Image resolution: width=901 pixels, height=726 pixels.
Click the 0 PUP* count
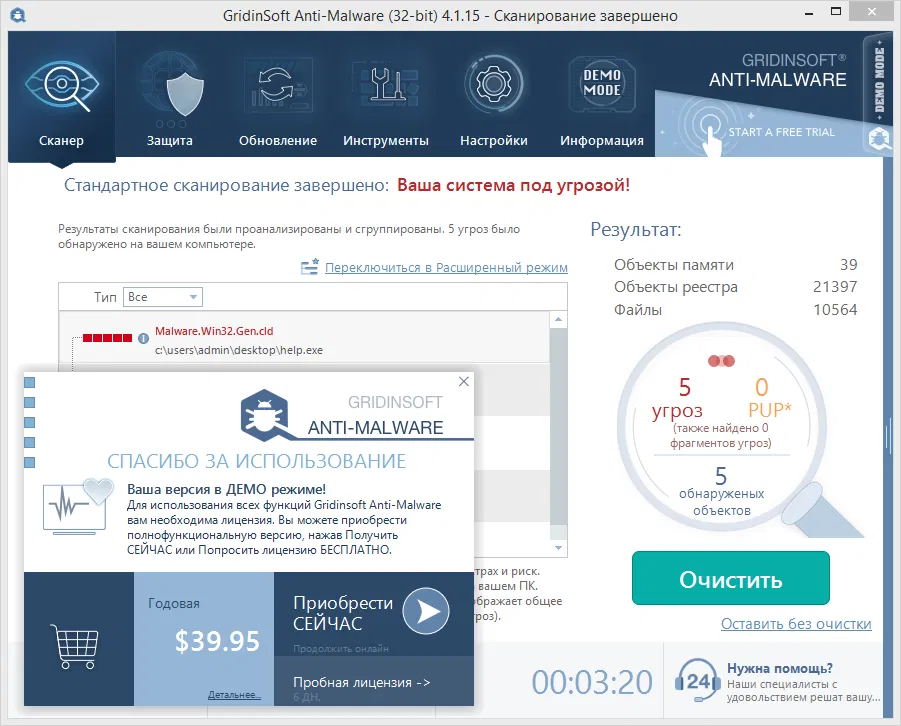769,398
